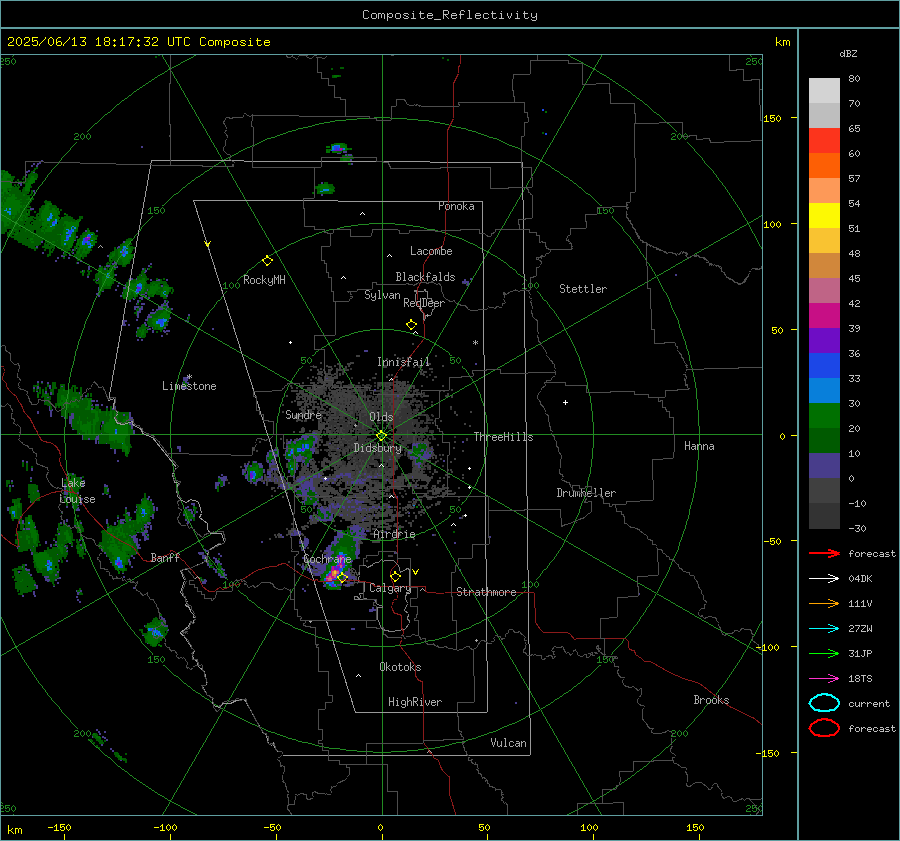This screenshot has height=841, width=900.
Task: Click the 54 dBZ yellow swatch
Action: pyautogui.click(x=824, y=215)
